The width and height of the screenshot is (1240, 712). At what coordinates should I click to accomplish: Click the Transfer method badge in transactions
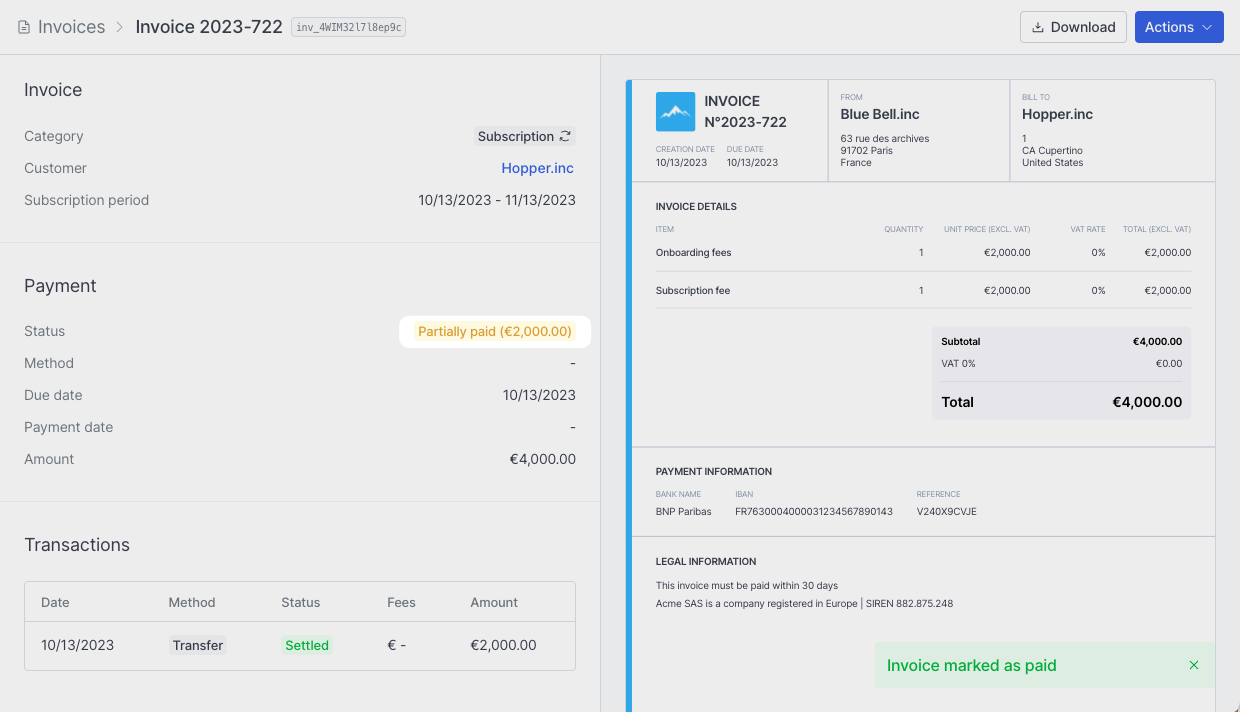198,645
